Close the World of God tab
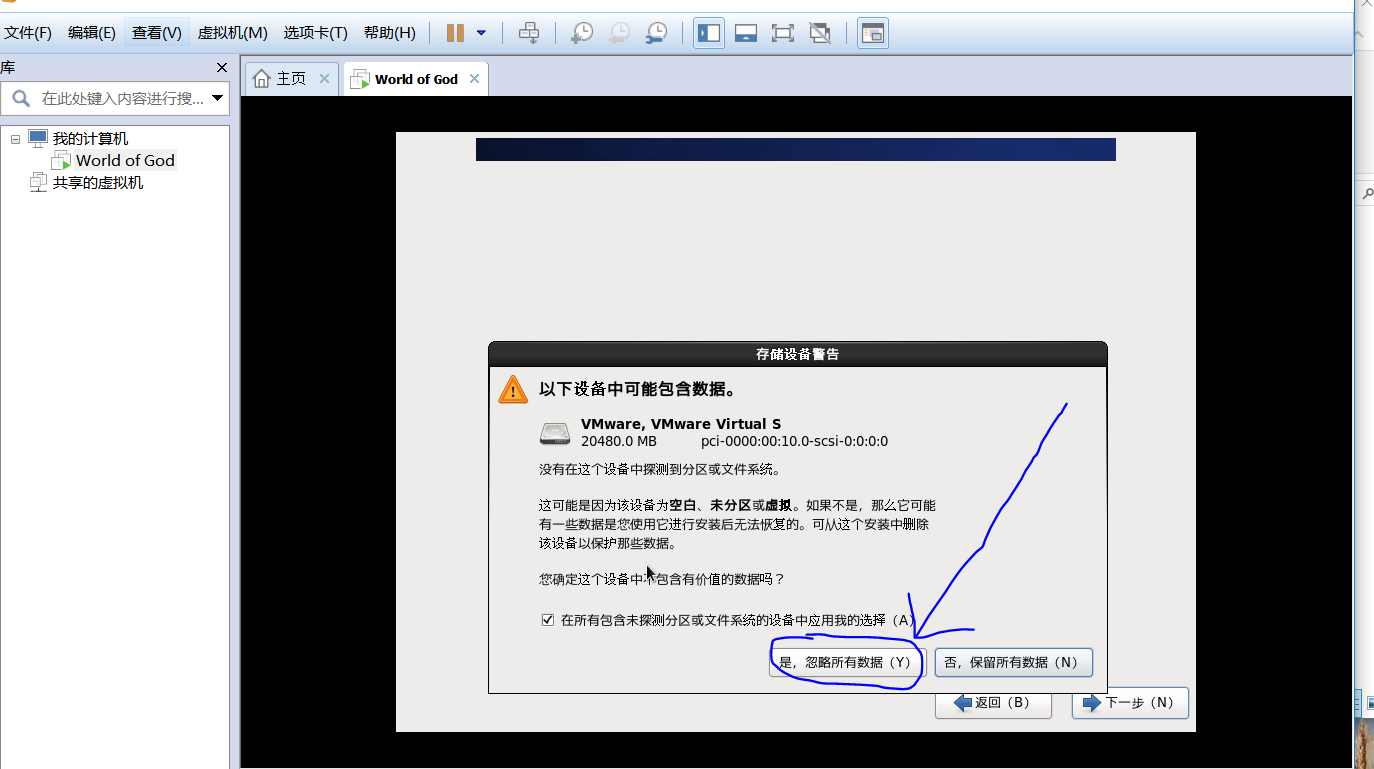1374x769 pixels. pos(474,79)
